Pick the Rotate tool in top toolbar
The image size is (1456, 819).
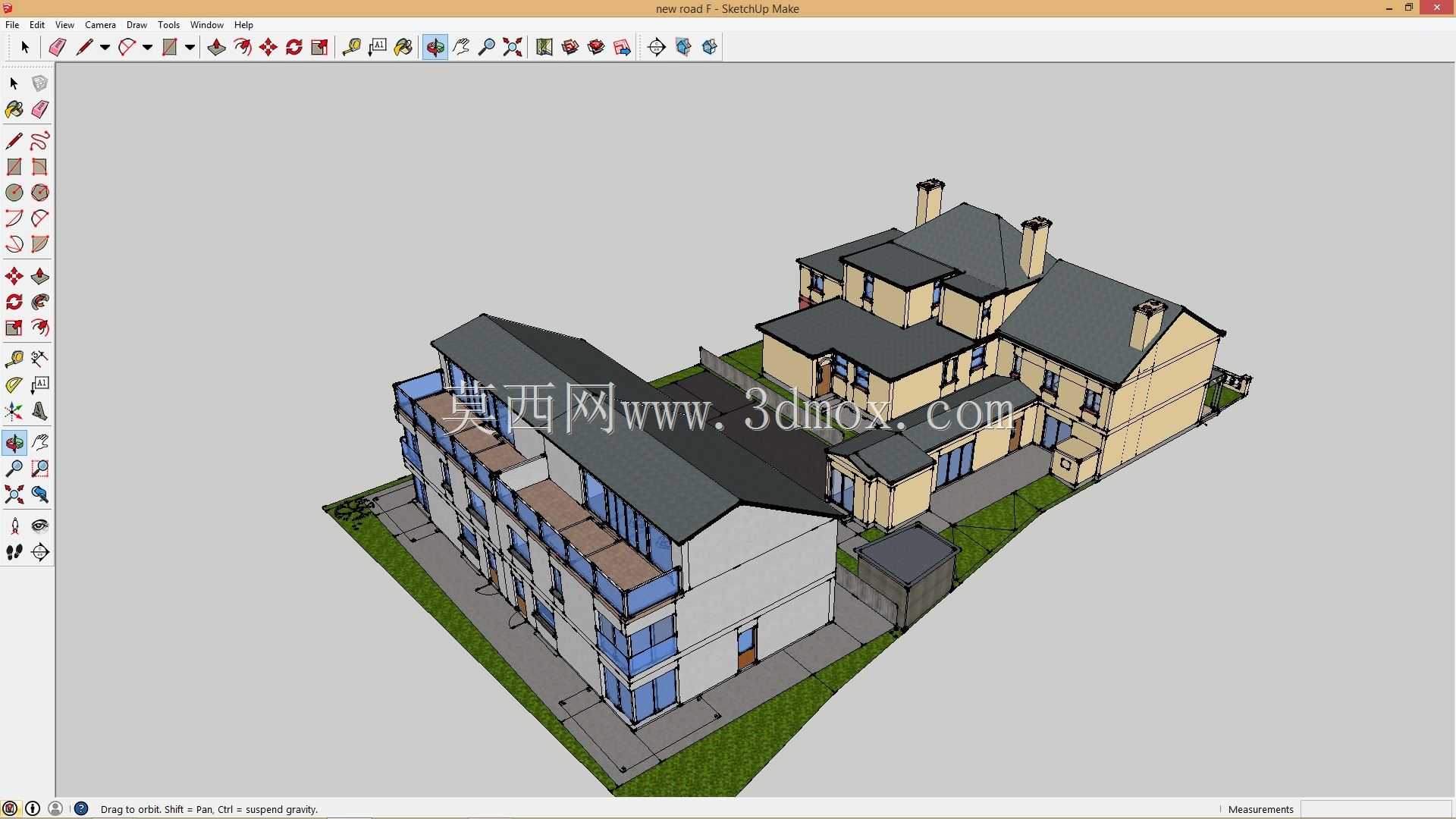[294, 47]
